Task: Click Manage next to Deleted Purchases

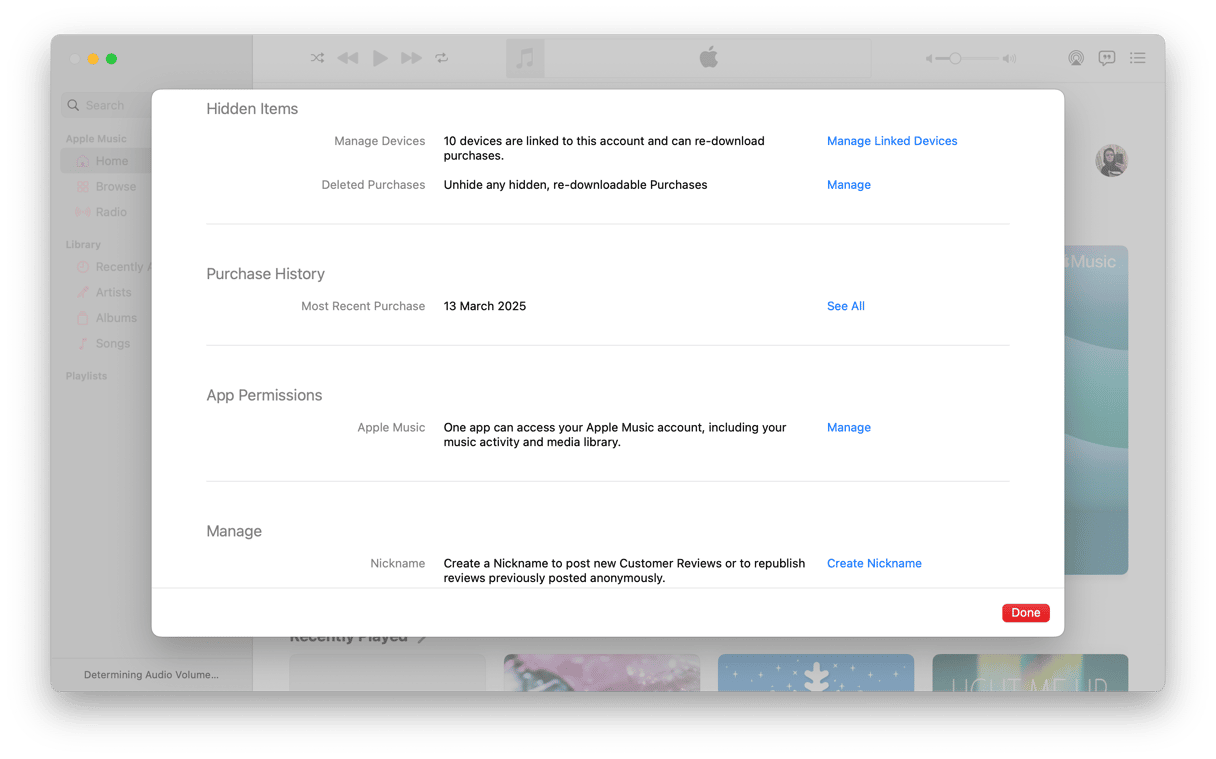Action: (849, 185)
